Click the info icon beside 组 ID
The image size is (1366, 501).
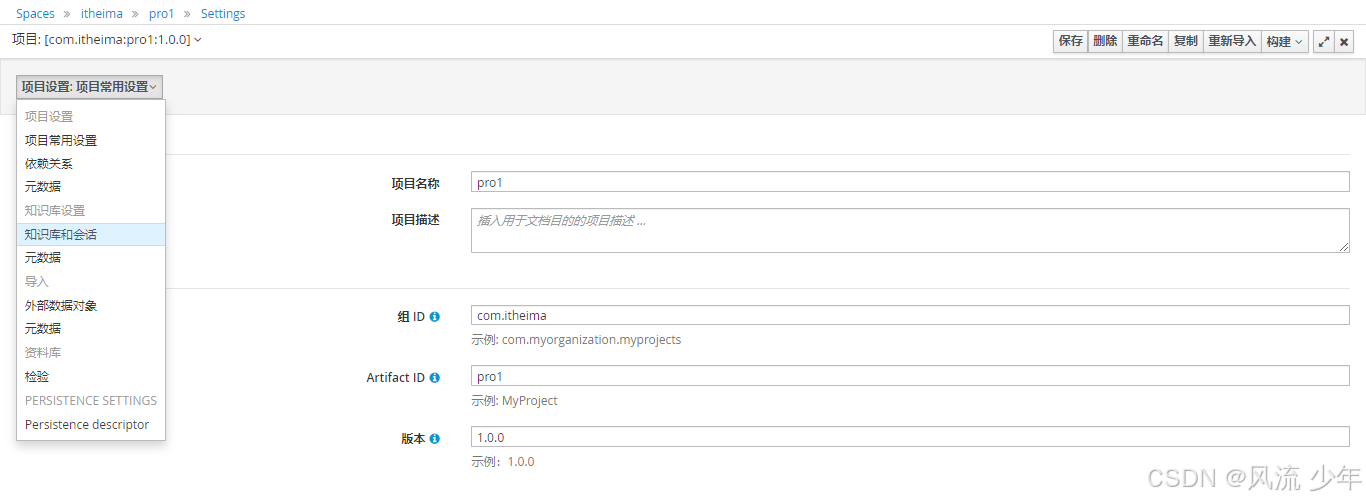[435, 317]
